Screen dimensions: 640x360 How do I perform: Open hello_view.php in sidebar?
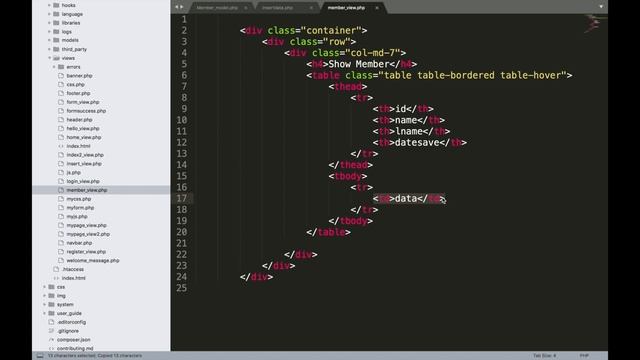click(x=83, y=129)
